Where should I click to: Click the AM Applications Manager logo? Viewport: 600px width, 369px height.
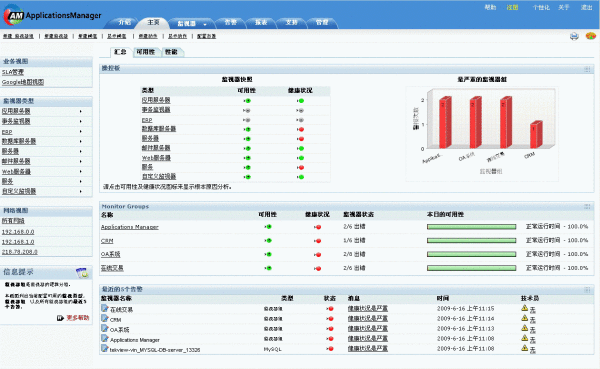pyautogui.click(x=52, y=15)
